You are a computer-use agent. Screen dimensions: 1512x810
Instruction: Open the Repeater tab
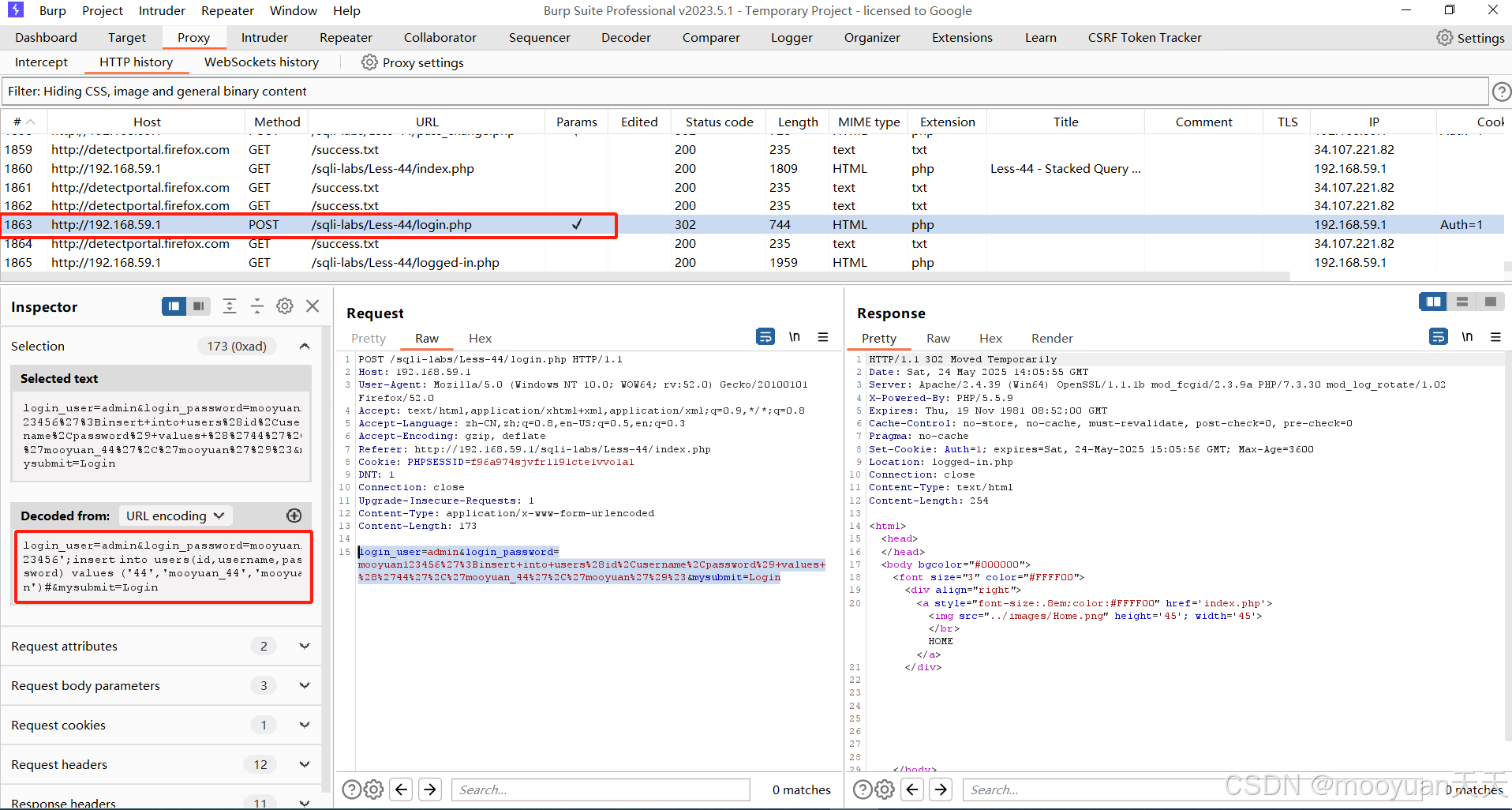pyautogui.click(x=346, y=37)
